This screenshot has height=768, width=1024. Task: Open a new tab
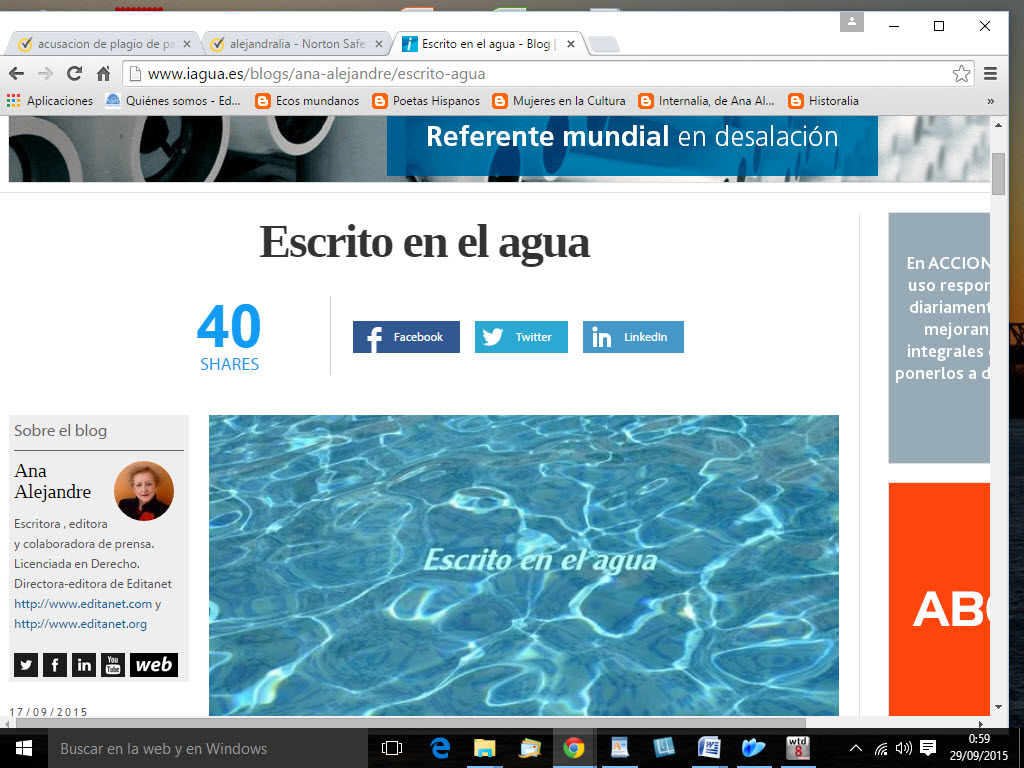tap(603, 44)
